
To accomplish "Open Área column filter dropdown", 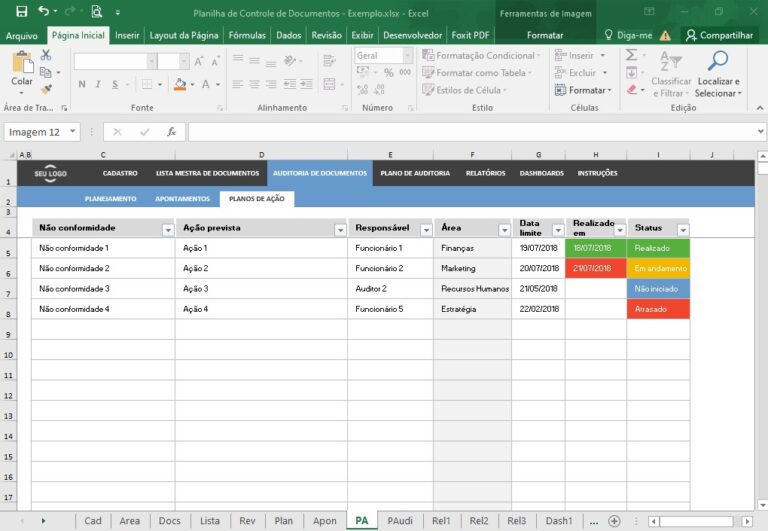I will coord(504,230).
